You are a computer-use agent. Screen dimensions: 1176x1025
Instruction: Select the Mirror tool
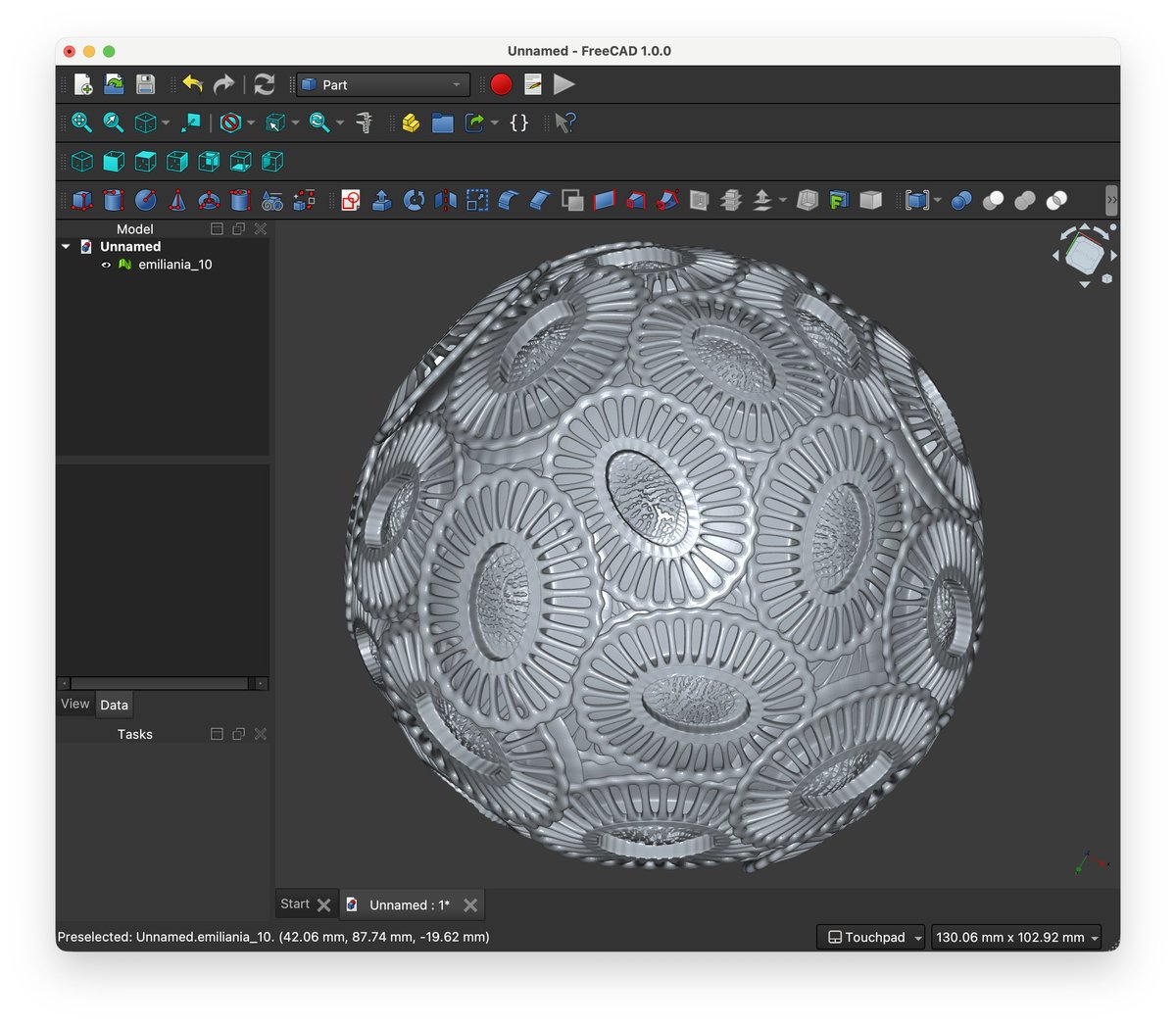(x=446, y=200)
